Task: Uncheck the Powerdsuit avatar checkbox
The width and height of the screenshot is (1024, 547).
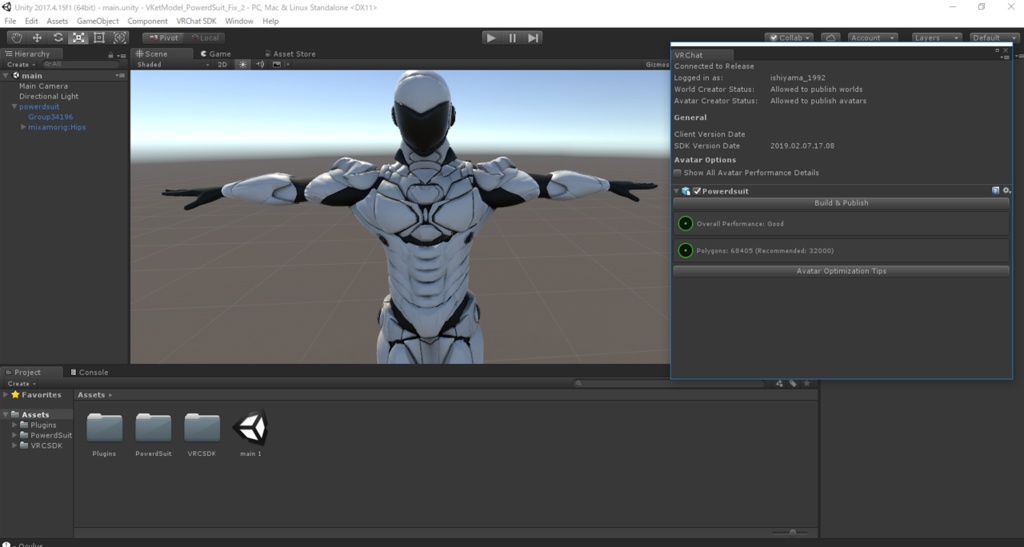Action: tap(697, 191)
